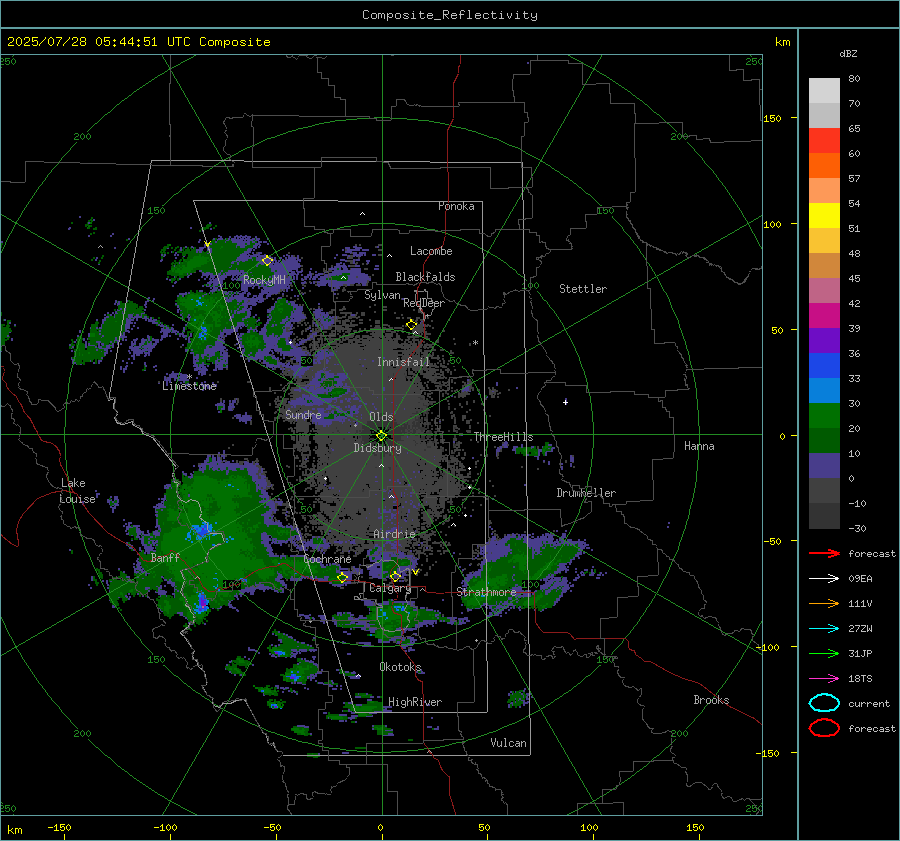
Task: Click yellow diamond marker above Calgary label
Action: pos(395,576)
